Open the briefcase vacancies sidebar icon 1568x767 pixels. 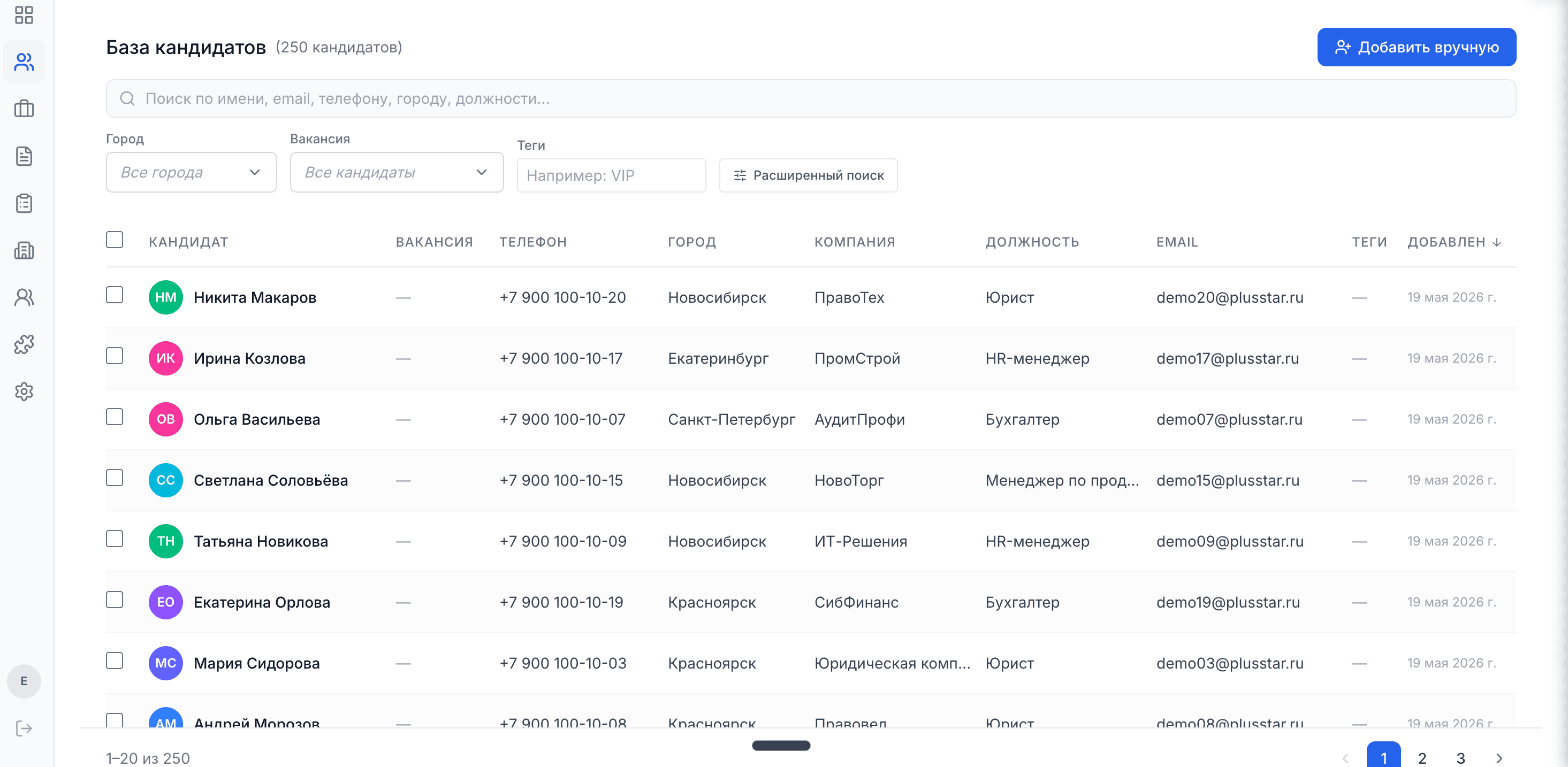[24, 109]
